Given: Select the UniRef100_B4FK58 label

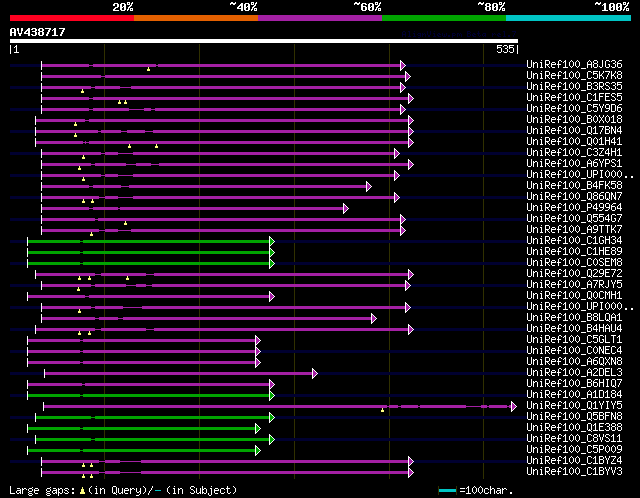Looking at the screenshot, I should point(574,186).
